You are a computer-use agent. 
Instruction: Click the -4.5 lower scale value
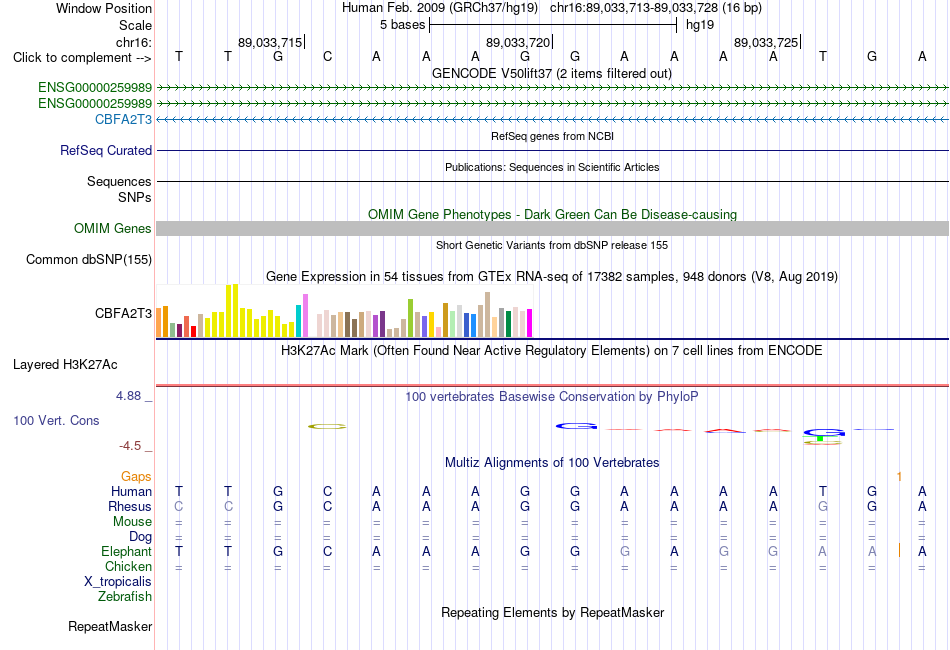[130, 446]
